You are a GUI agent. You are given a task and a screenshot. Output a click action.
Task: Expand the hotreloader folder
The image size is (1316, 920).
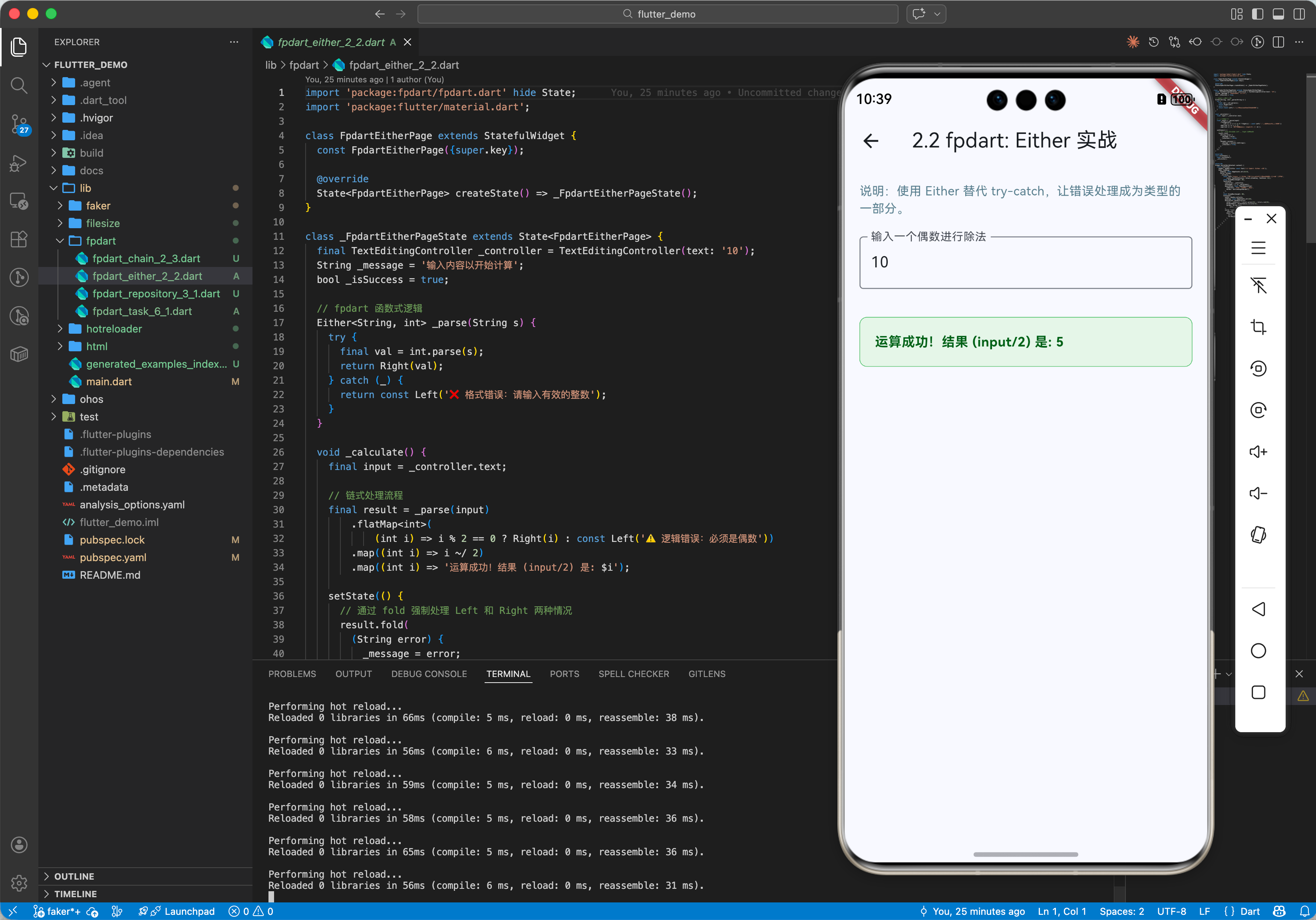tap(113, 329)
